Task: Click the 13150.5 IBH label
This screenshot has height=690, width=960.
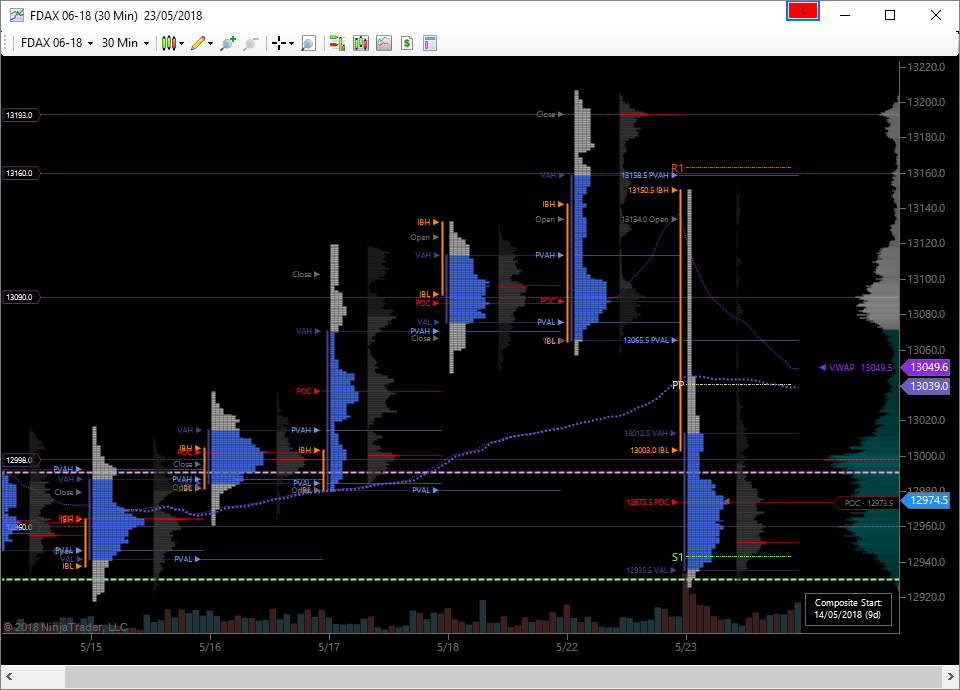Action: click(653, 190)
